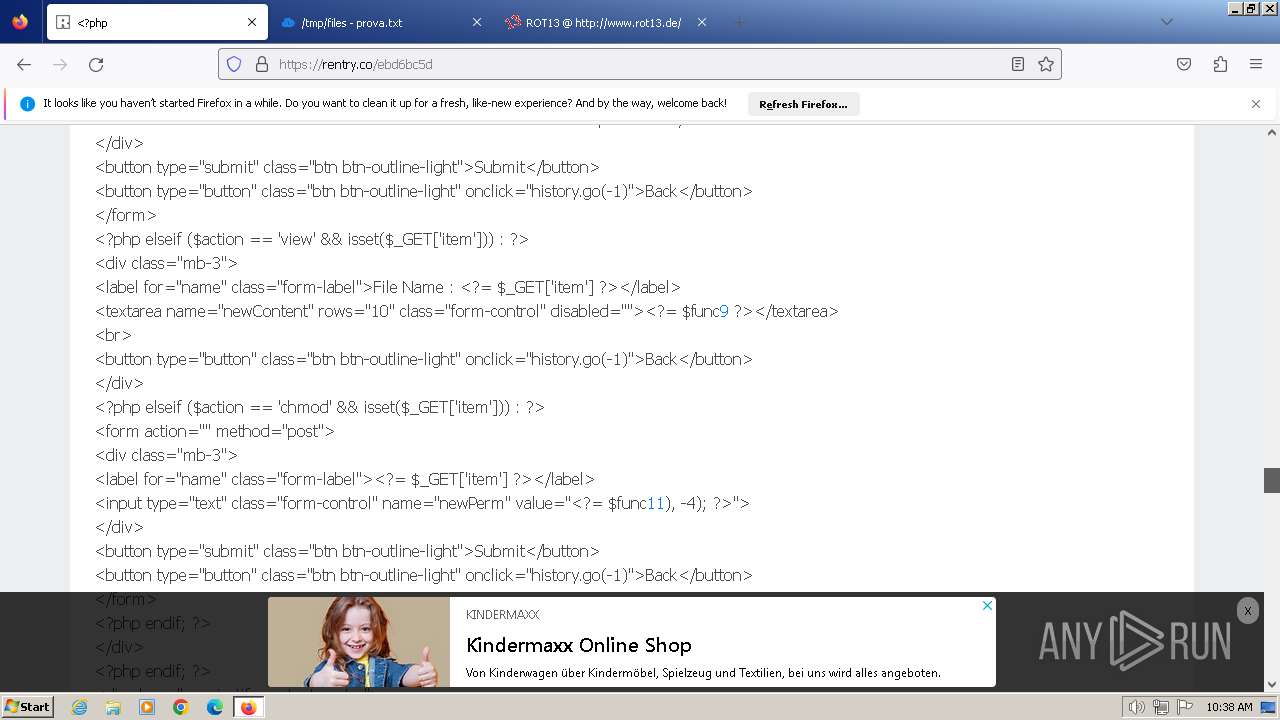Click the blue number 9 after $func

tap(724, 311)
